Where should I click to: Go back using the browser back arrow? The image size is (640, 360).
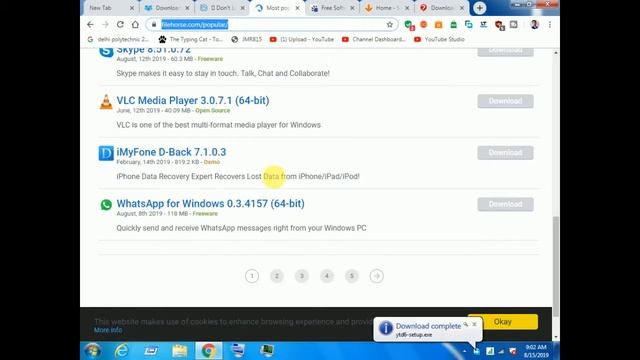click(90, 24)
